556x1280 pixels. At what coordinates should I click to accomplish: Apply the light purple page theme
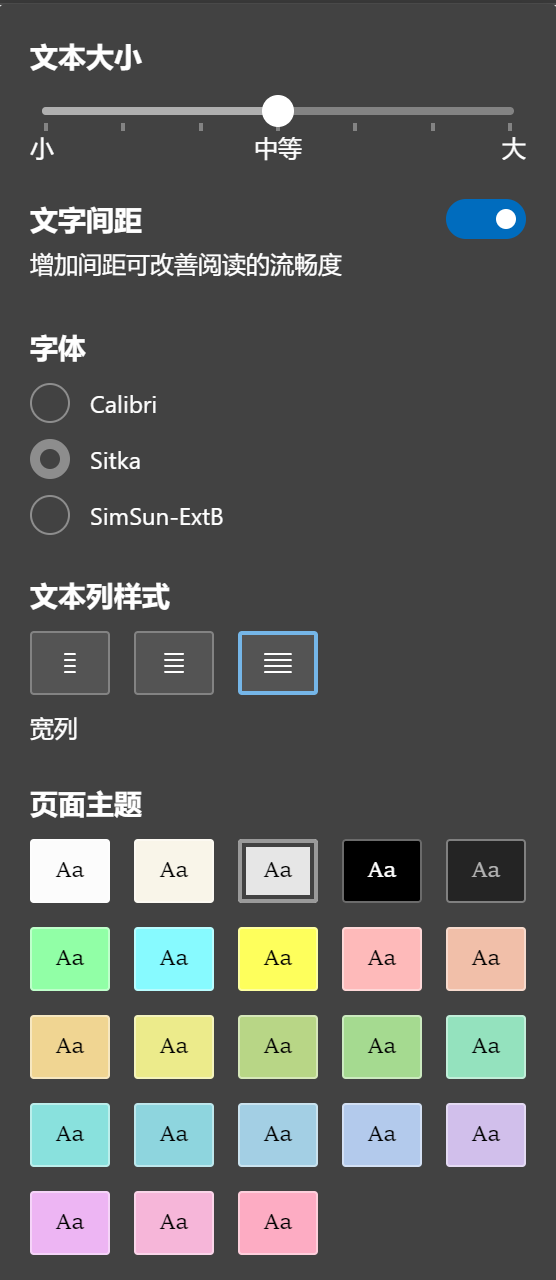(486, 1135)
